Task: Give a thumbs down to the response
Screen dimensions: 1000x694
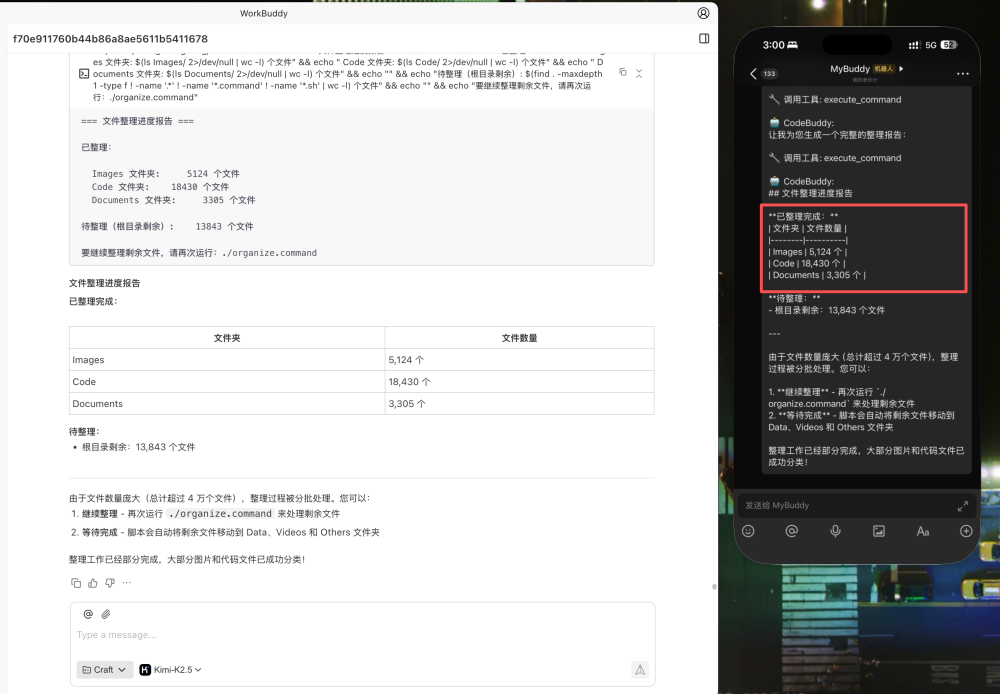Action: [x=110, y=583]
